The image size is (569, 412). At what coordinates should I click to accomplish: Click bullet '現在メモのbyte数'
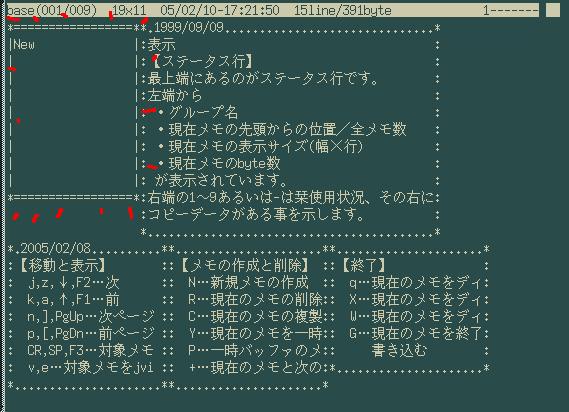220,163
